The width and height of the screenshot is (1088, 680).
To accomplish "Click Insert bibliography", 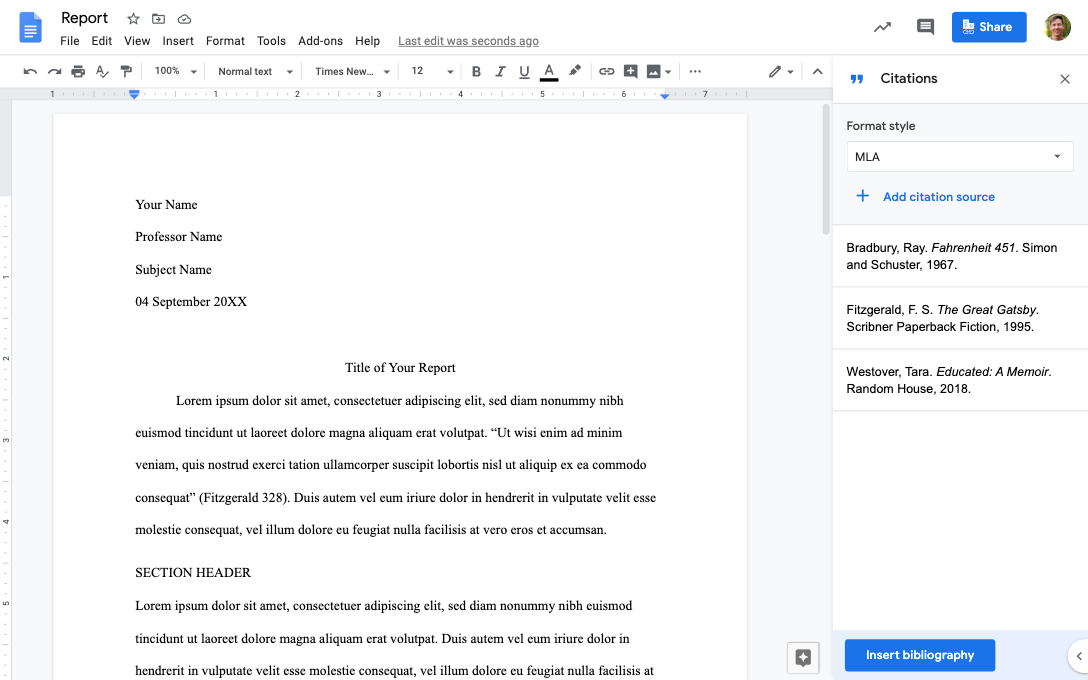I will [x=919, y=655].
